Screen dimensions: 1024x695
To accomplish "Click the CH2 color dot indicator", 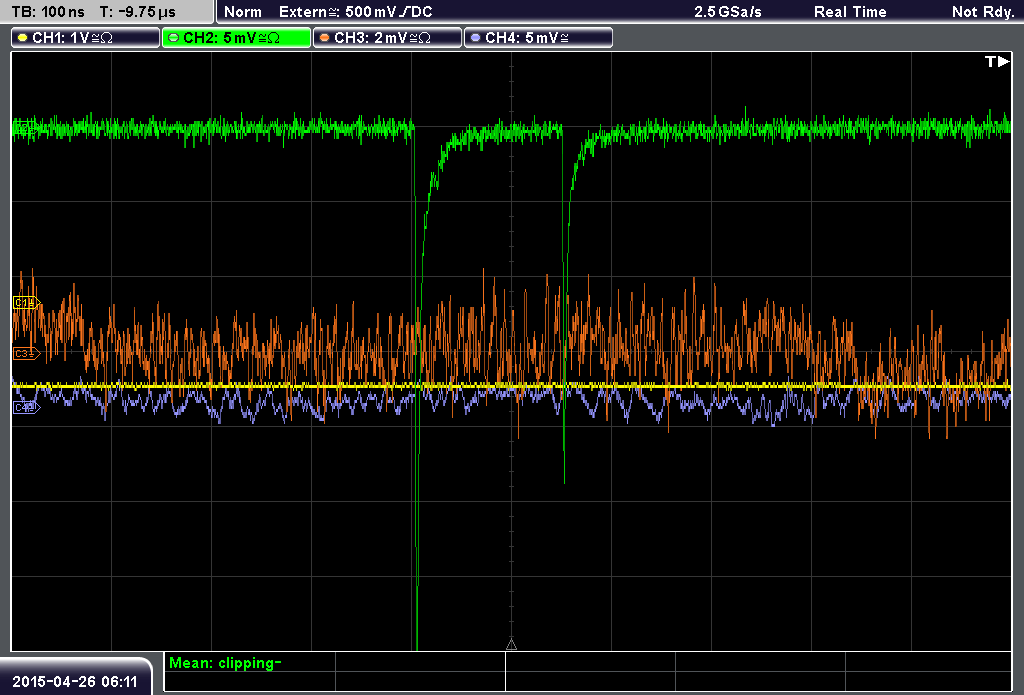I will tap(174, 38).
